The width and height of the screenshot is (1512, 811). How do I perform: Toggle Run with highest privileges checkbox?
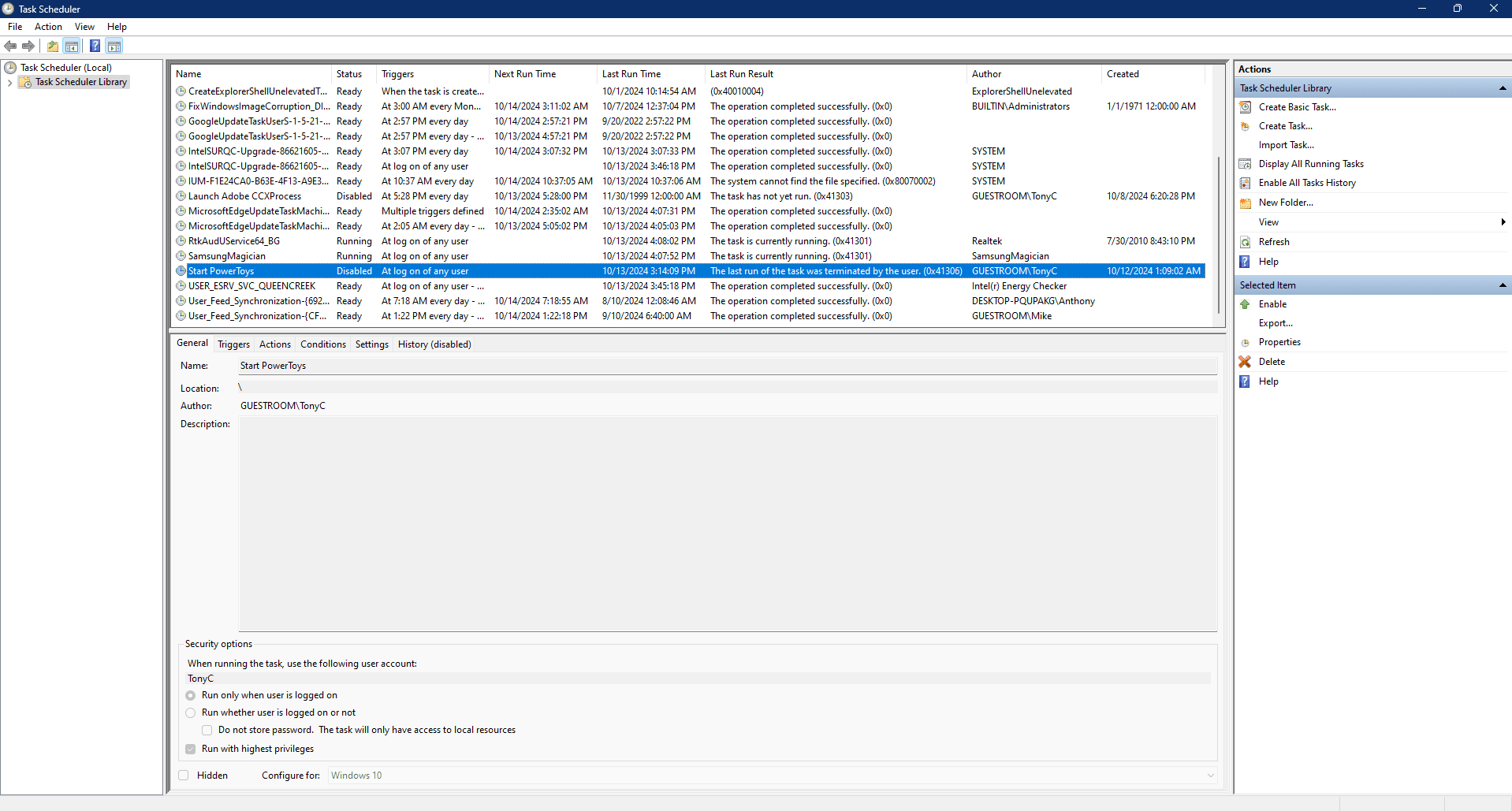[191, 749]
